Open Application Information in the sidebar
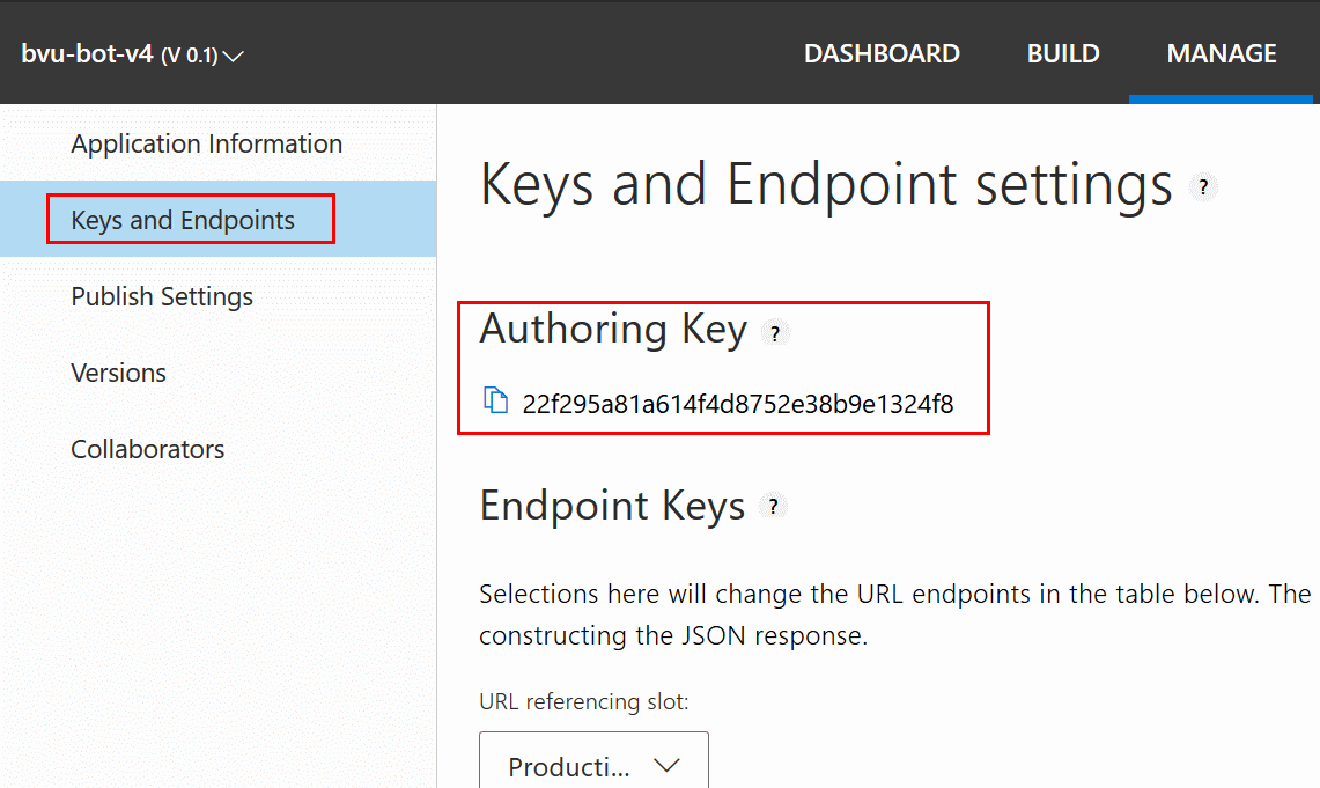The image size is (1320, 788). click(x=206, y=144)
